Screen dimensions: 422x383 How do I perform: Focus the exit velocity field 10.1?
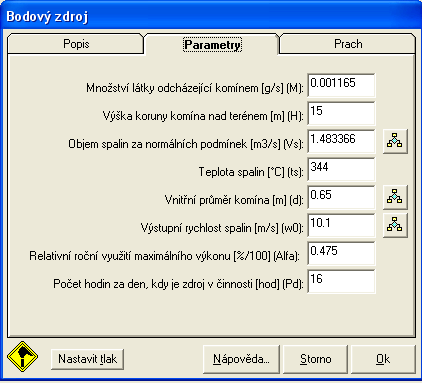click(341, 225)
